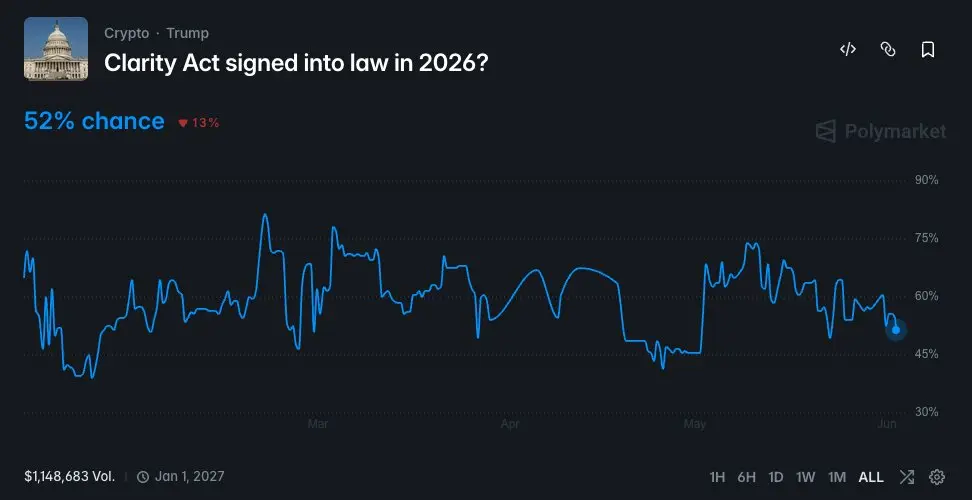Click the clock icon beside Jan 1, 2027
This screenshot has width=972, height=500.
click(x=143, y=476)
